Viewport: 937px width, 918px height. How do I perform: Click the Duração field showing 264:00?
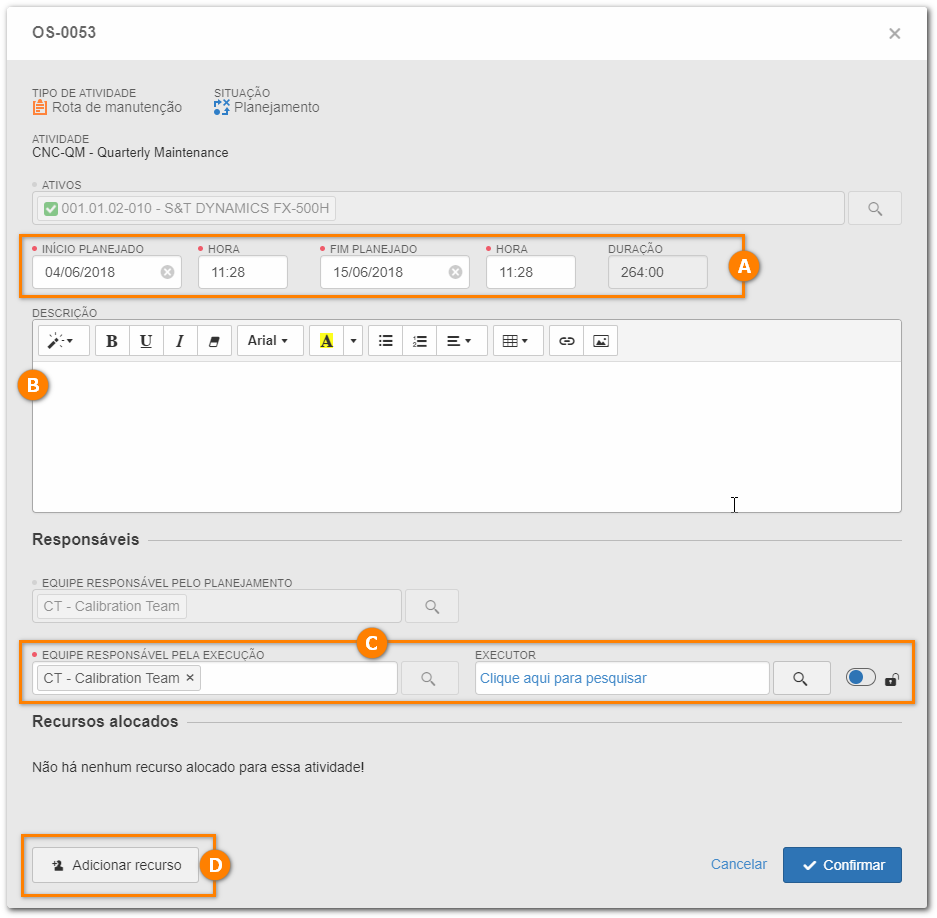[x=658, y=272]
